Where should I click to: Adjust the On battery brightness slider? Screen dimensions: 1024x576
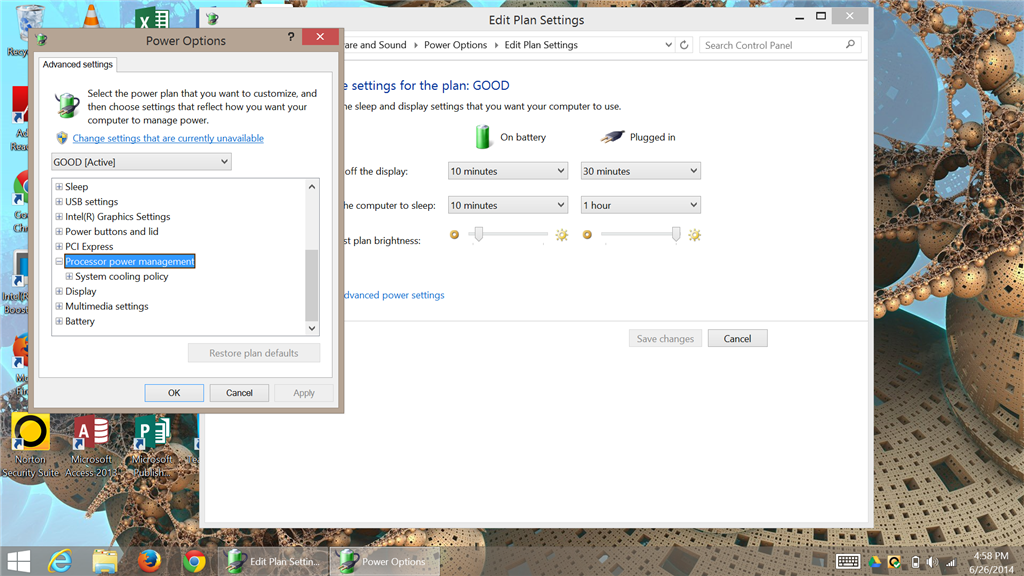click(479, 234)
